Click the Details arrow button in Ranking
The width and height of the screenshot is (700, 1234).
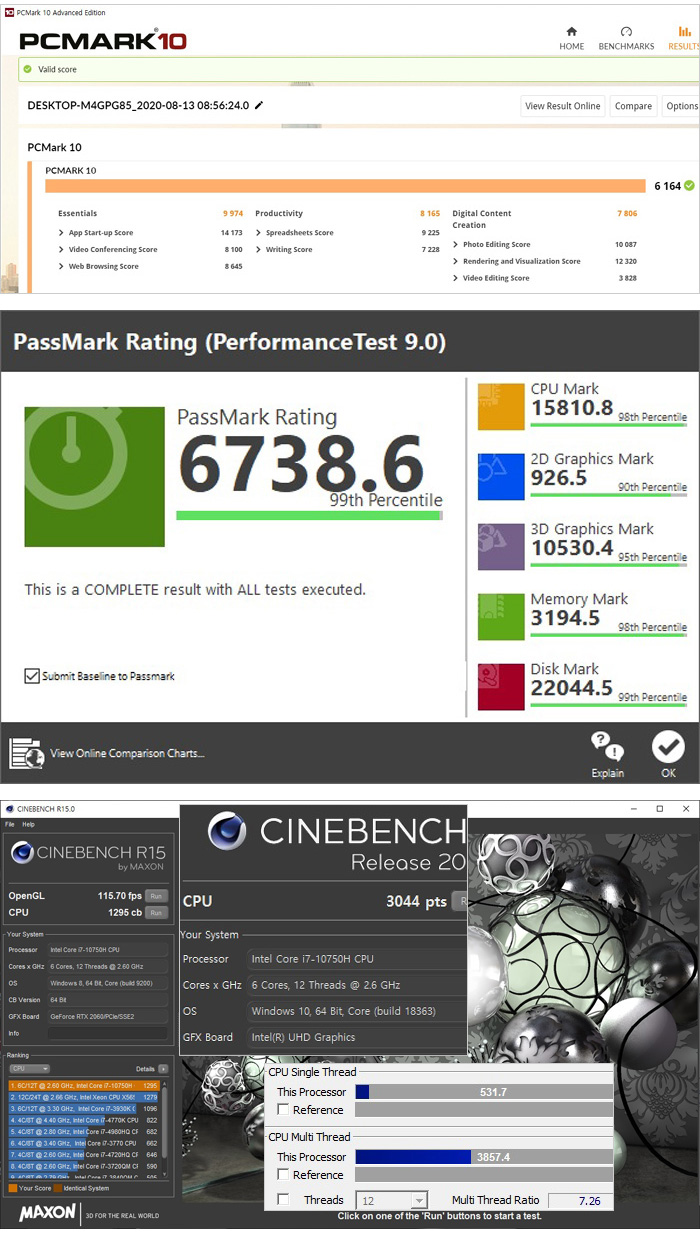(163, 1069)
